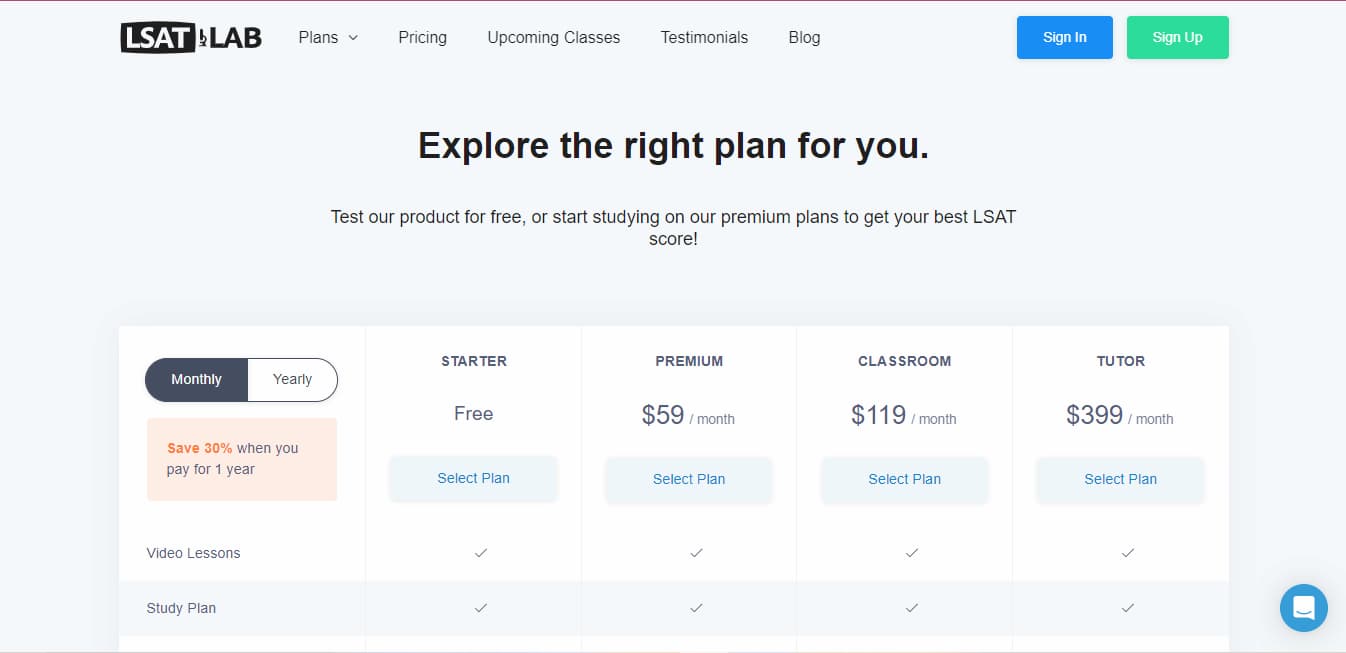This screenshot has height=653, width=1346.
Task: Open the chat support bubble icon
Action: (1303, 607)
